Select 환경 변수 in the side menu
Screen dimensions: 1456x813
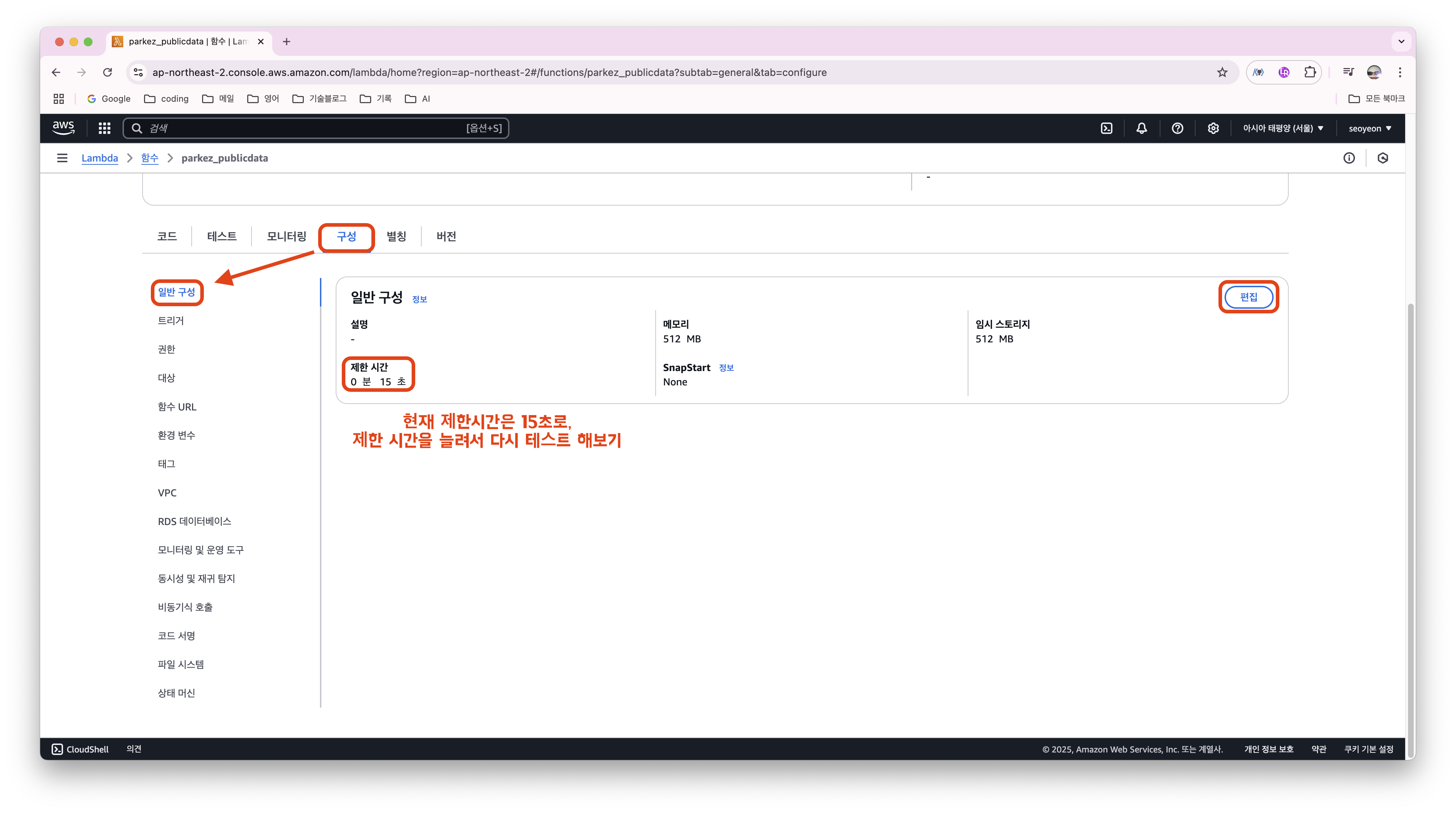click(176, 435)
